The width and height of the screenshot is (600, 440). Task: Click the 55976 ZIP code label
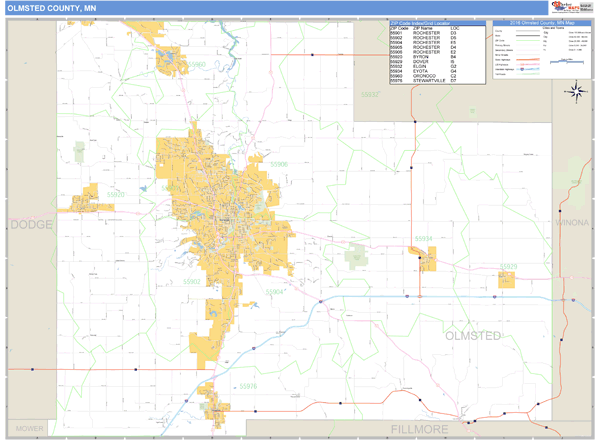coord(247,385)
